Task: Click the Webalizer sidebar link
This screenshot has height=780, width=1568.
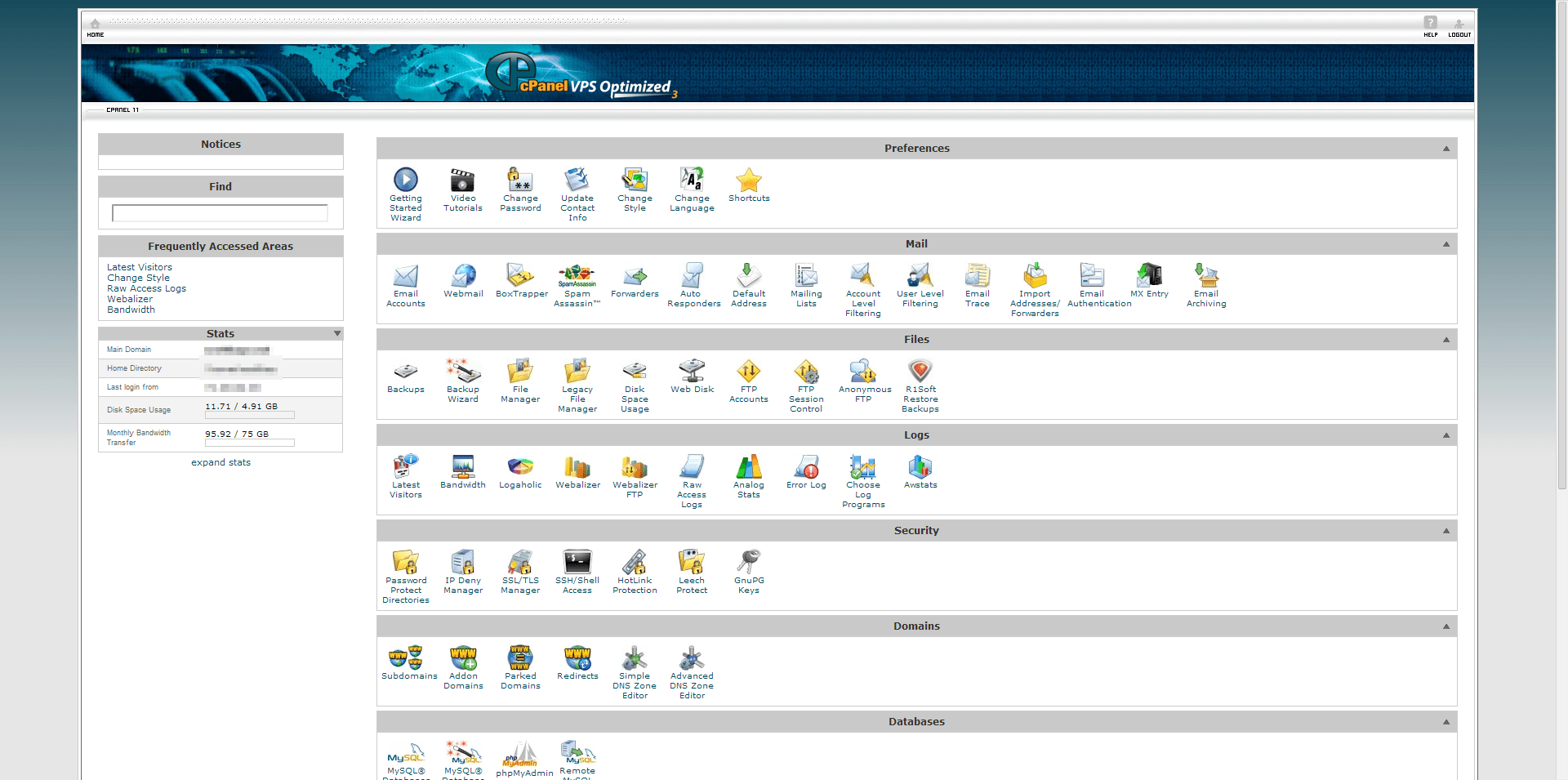Action: tap(130, 299)
